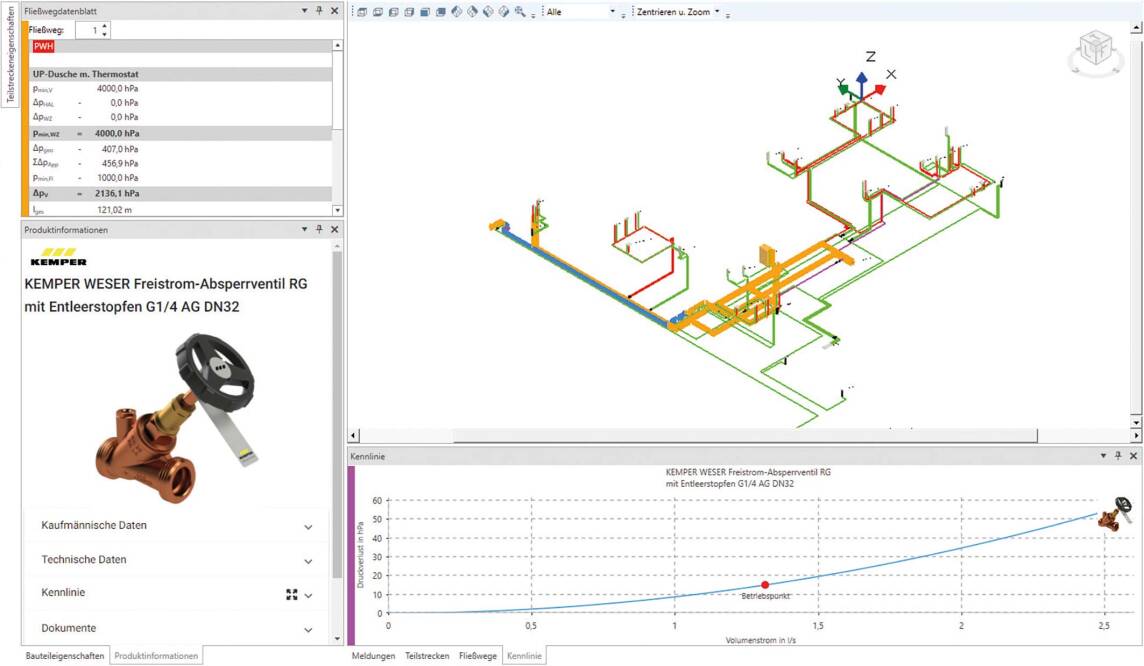Viewport: 1144px width, 666px height.
Task: Click Fließwegdatenblatt list scroll-up arrow
Action: pos(337,45)
